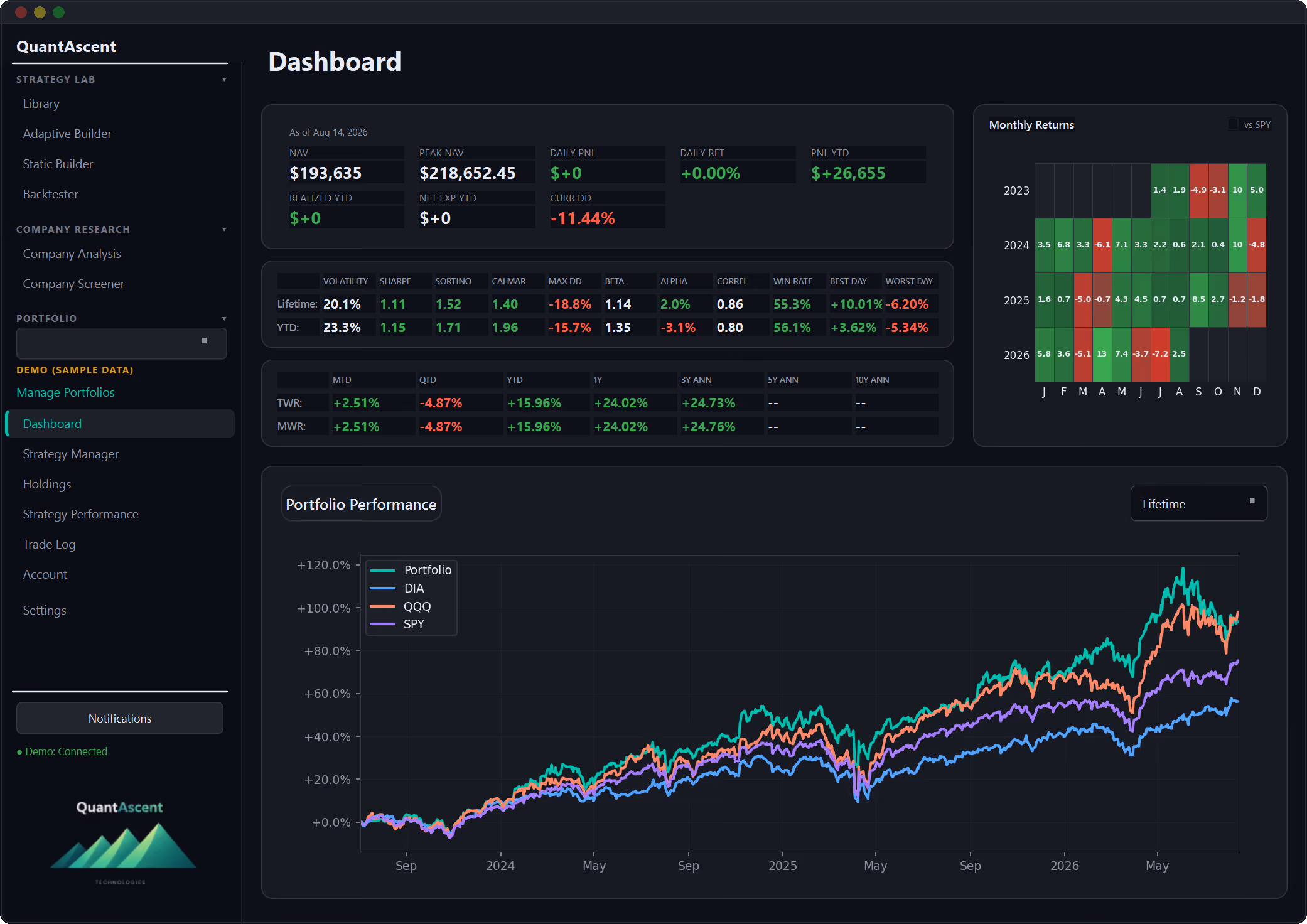Screen dimensions: 1307x924
Task: Click MWR 3Y ANN value +24.76%
Action: 708,427
